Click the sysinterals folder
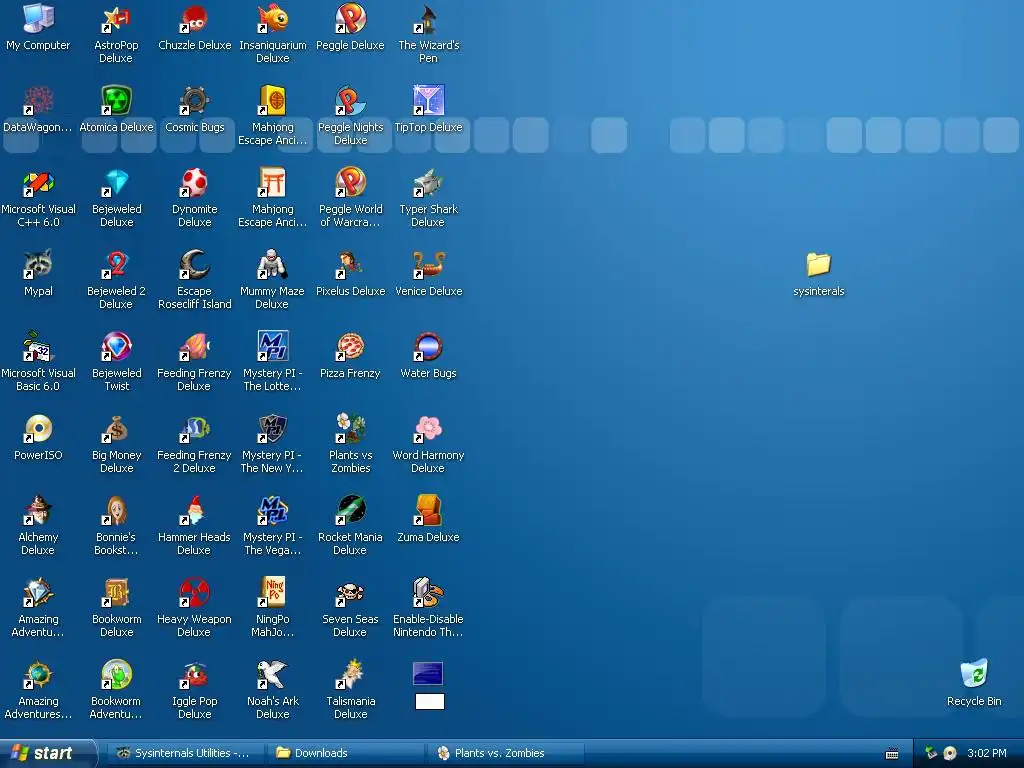Screen dimensions: 1024x768 [818, 265]
